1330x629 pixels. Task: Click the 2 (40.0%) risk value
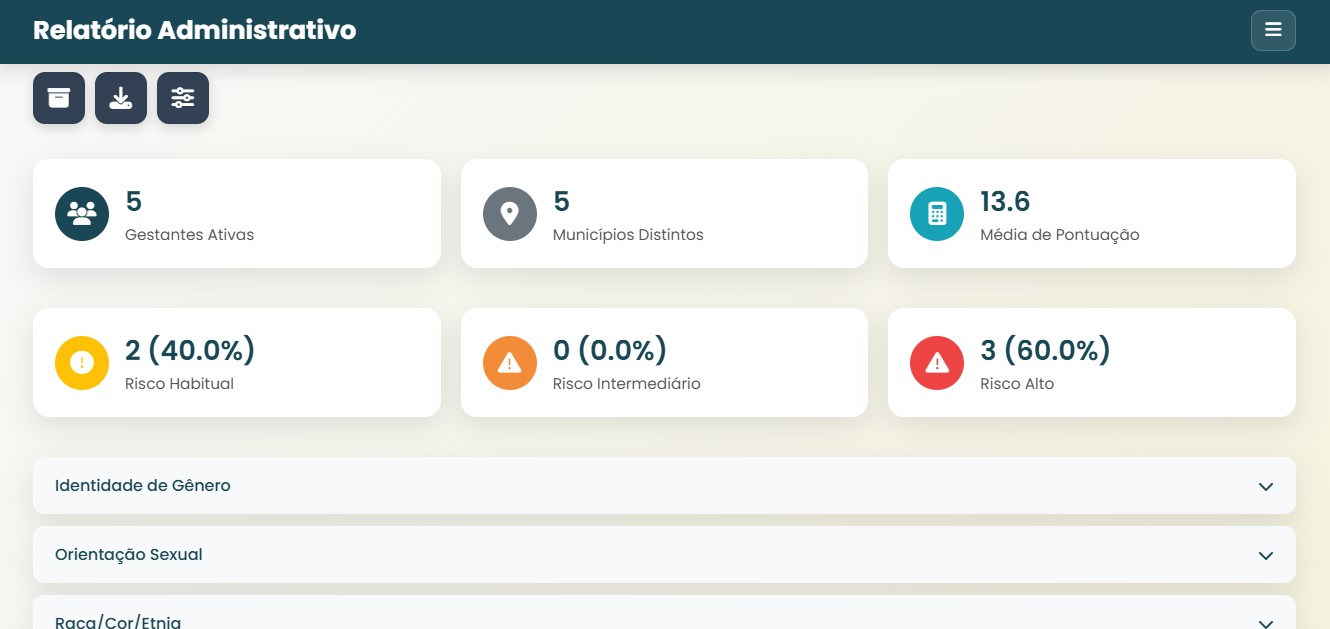click(190, 351)
